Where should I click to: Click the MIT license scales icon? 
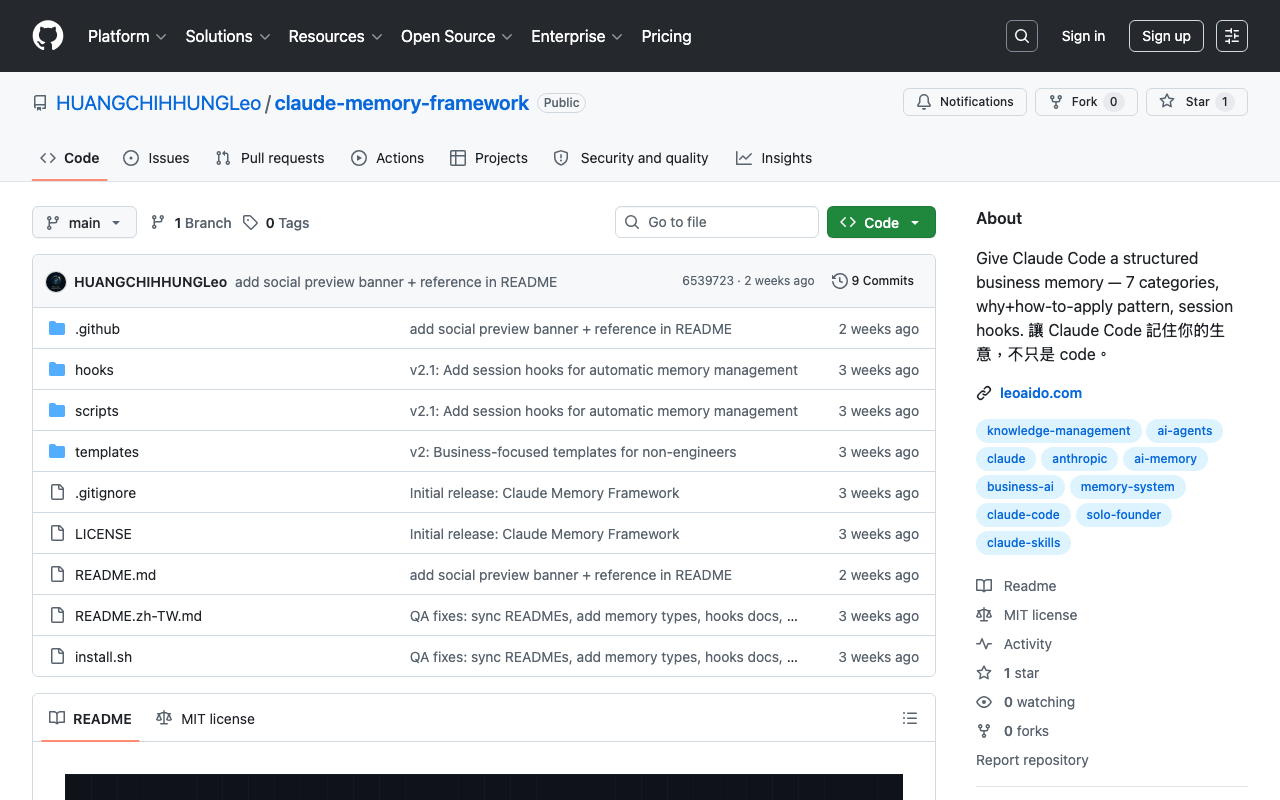coord(985,614)
